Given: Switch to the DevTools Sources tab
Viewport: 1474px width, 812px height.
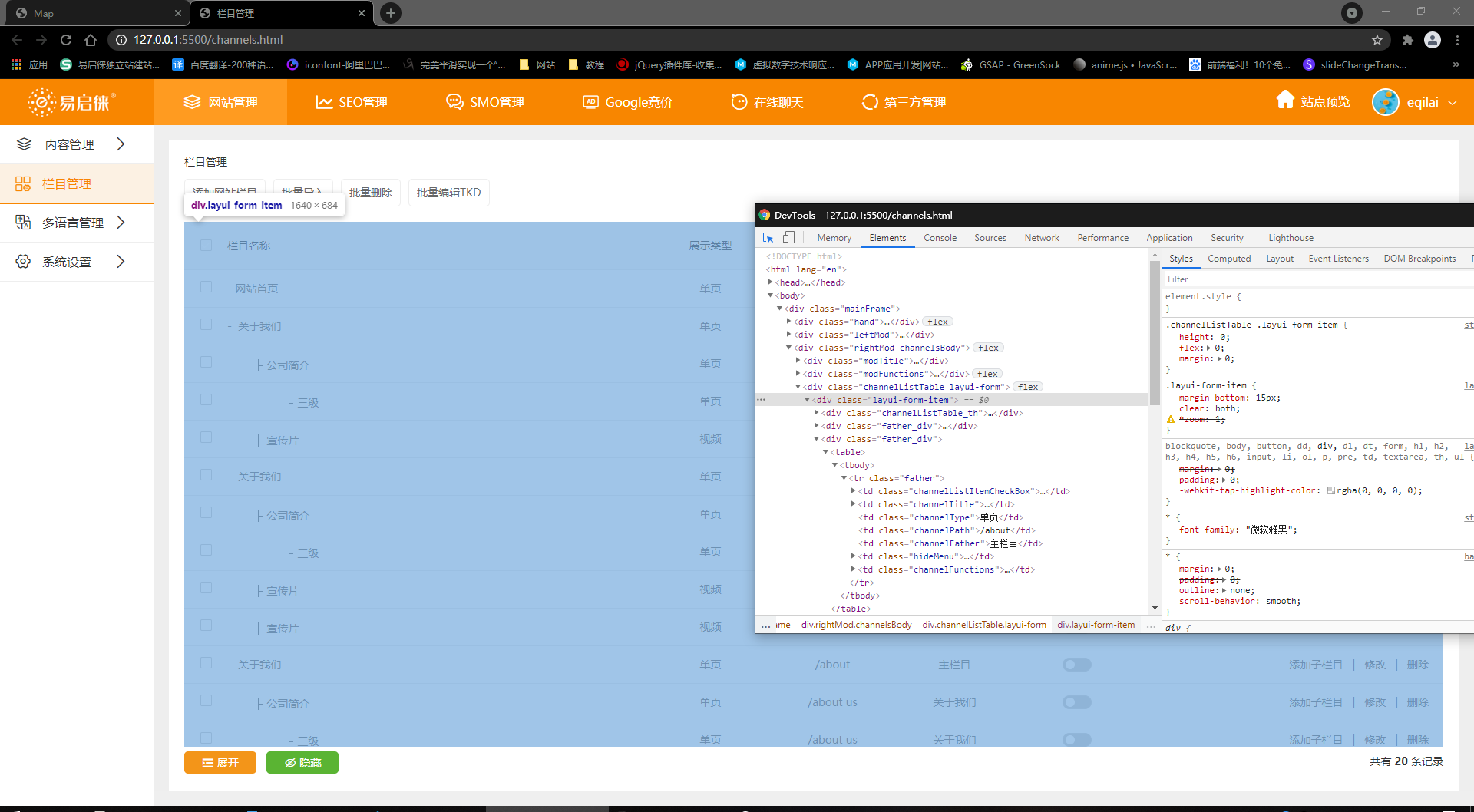Looking at the screenshot, I should [990, 238].
